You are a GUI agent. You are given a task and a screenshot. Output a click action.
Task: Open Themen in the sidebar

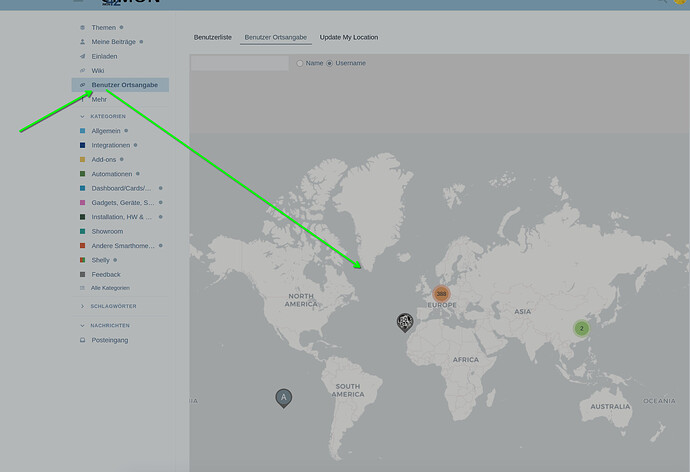104,28
